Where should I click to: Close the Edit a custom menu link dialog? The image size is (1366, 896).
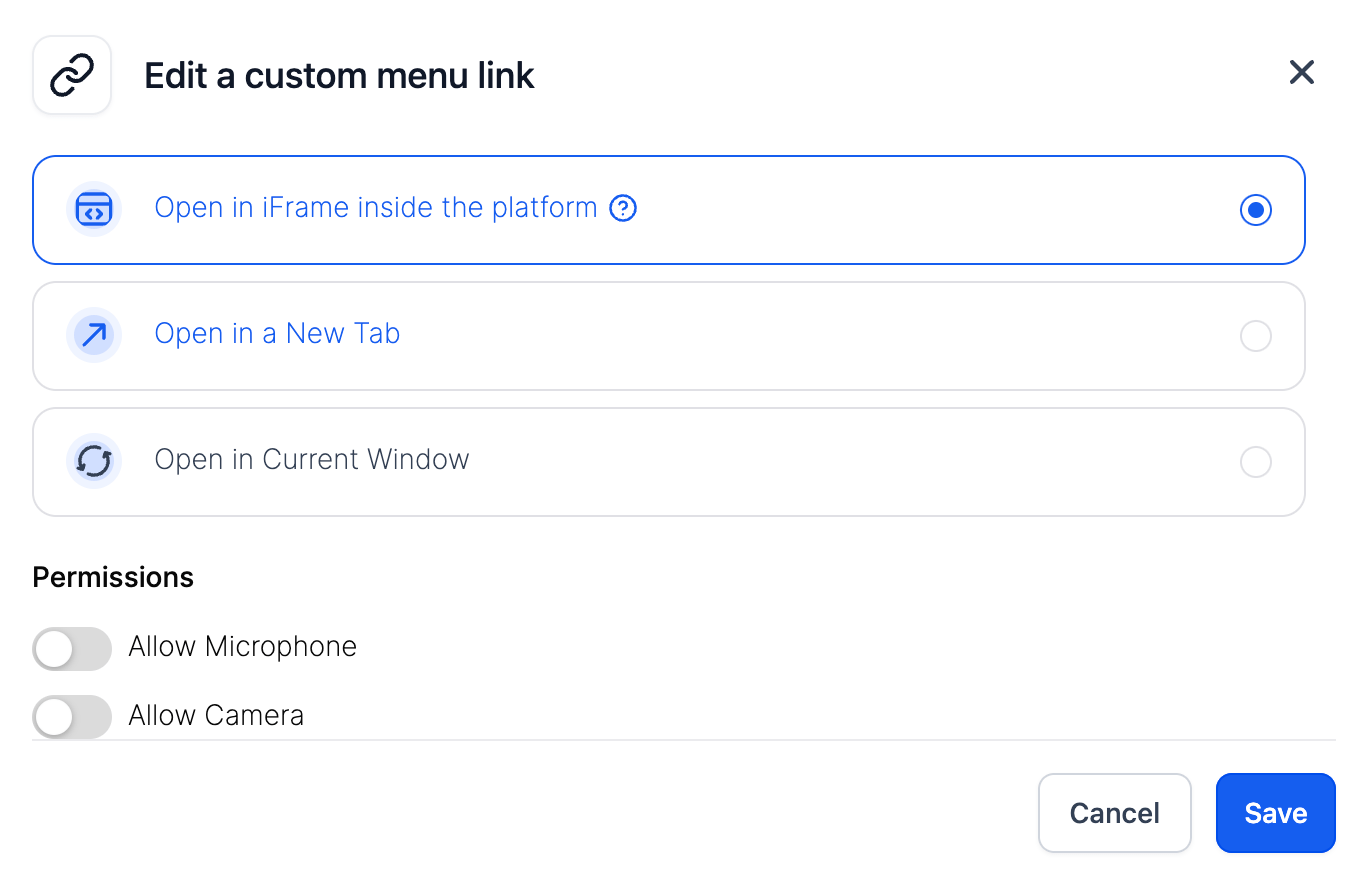click(1301, 72)
